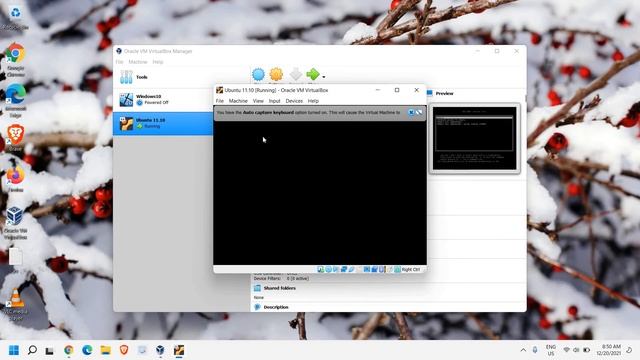Open the Microsoft Edge desktop icon
The image size is (640, 360).
tap(16, 100)
